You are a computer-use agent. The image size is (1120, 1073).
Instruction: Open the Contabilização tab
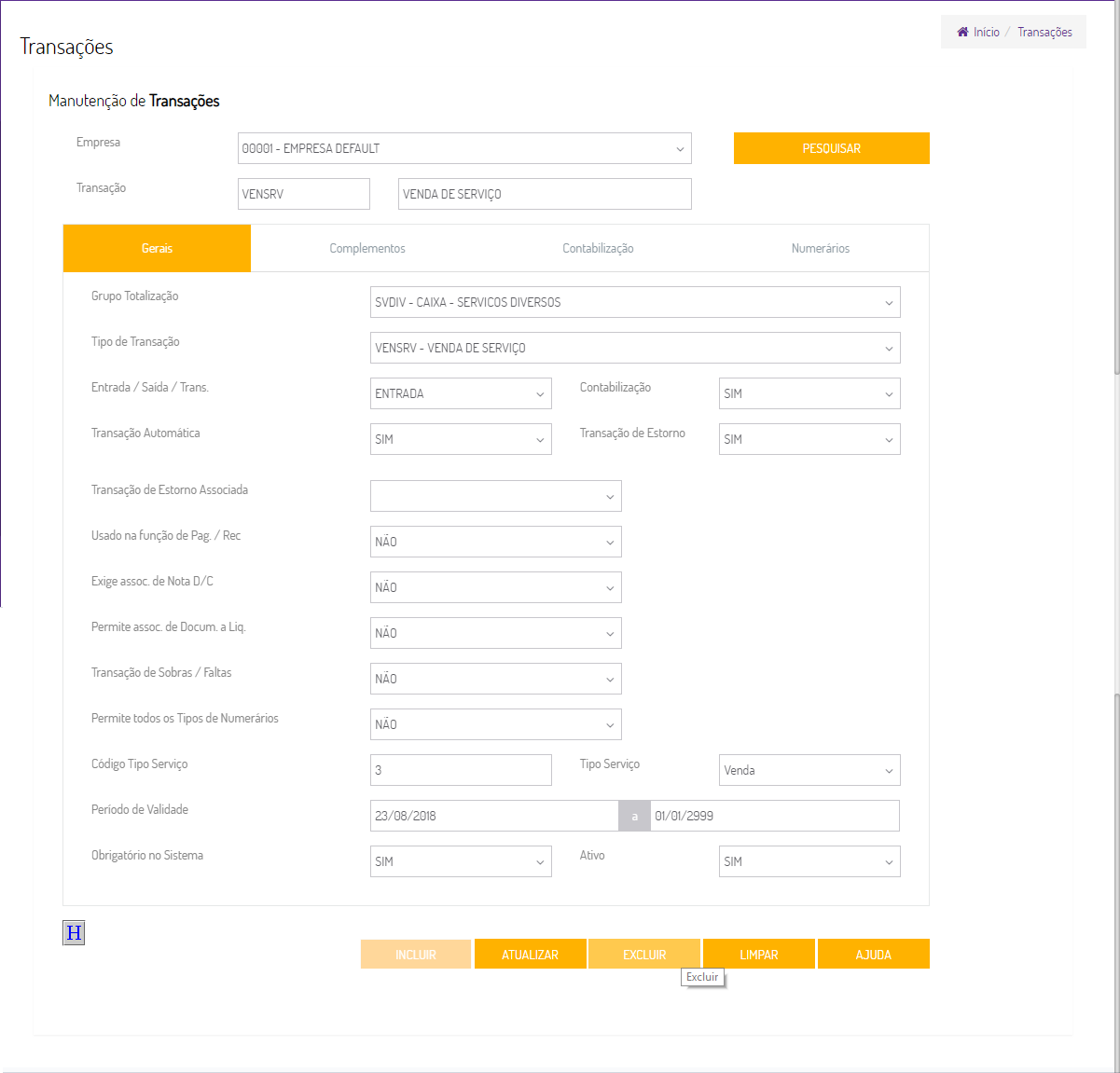tap(598, 249)
